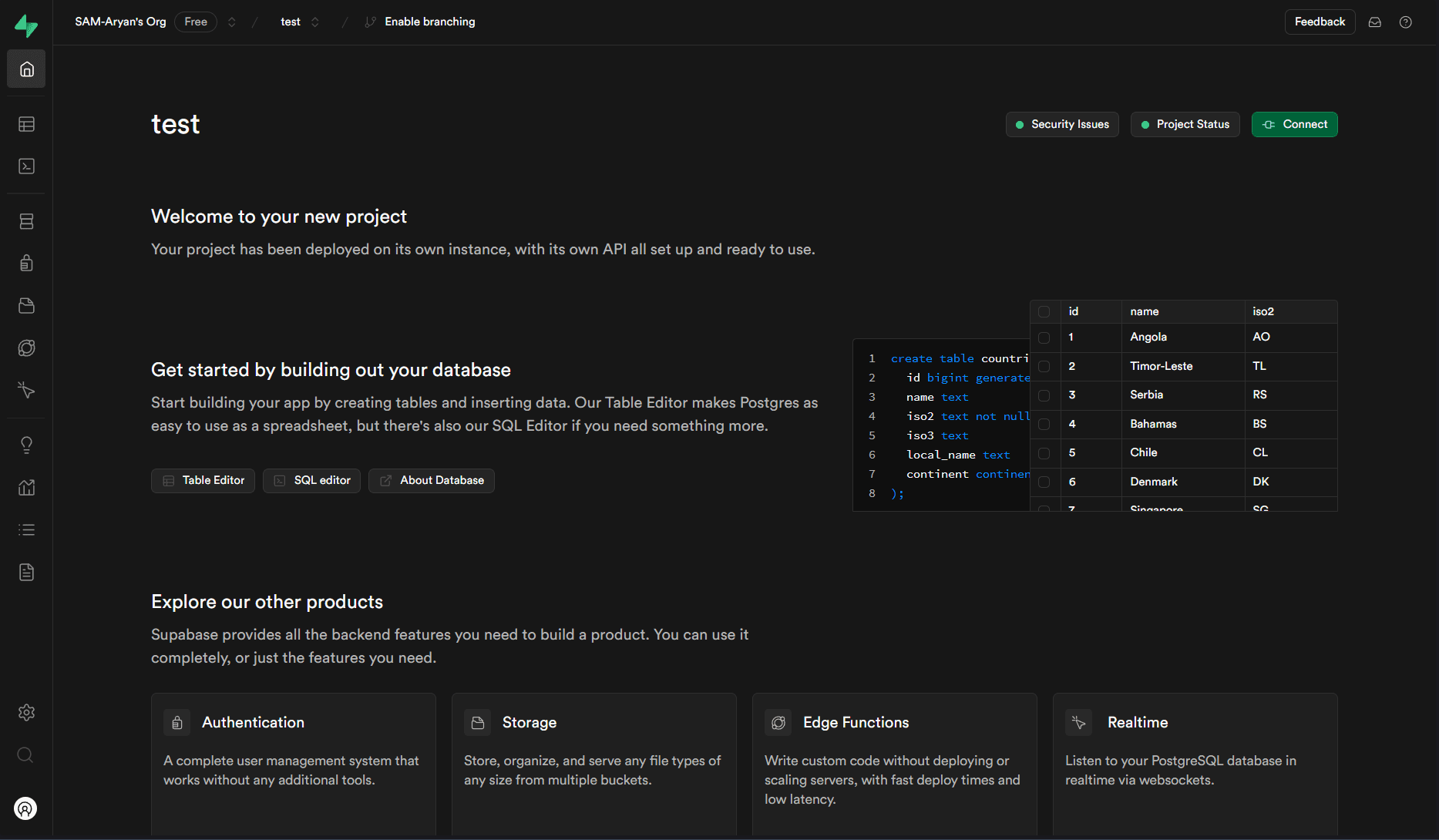Open the Authentication product card title
The width and height of the screenshot is (1439, 840).
pos(253,723)
